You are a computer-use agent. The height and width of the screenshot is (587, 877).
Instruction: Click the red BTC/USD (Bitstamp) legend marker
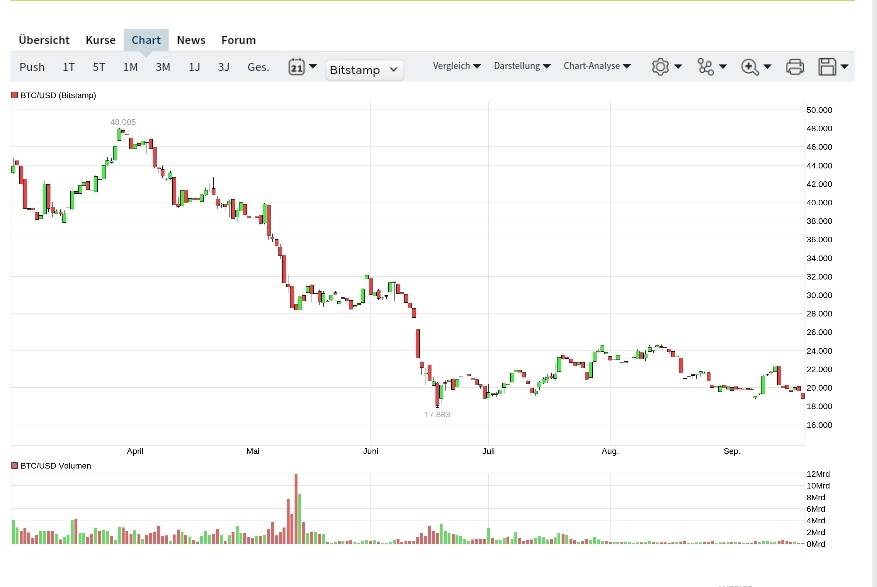[15, 95]
